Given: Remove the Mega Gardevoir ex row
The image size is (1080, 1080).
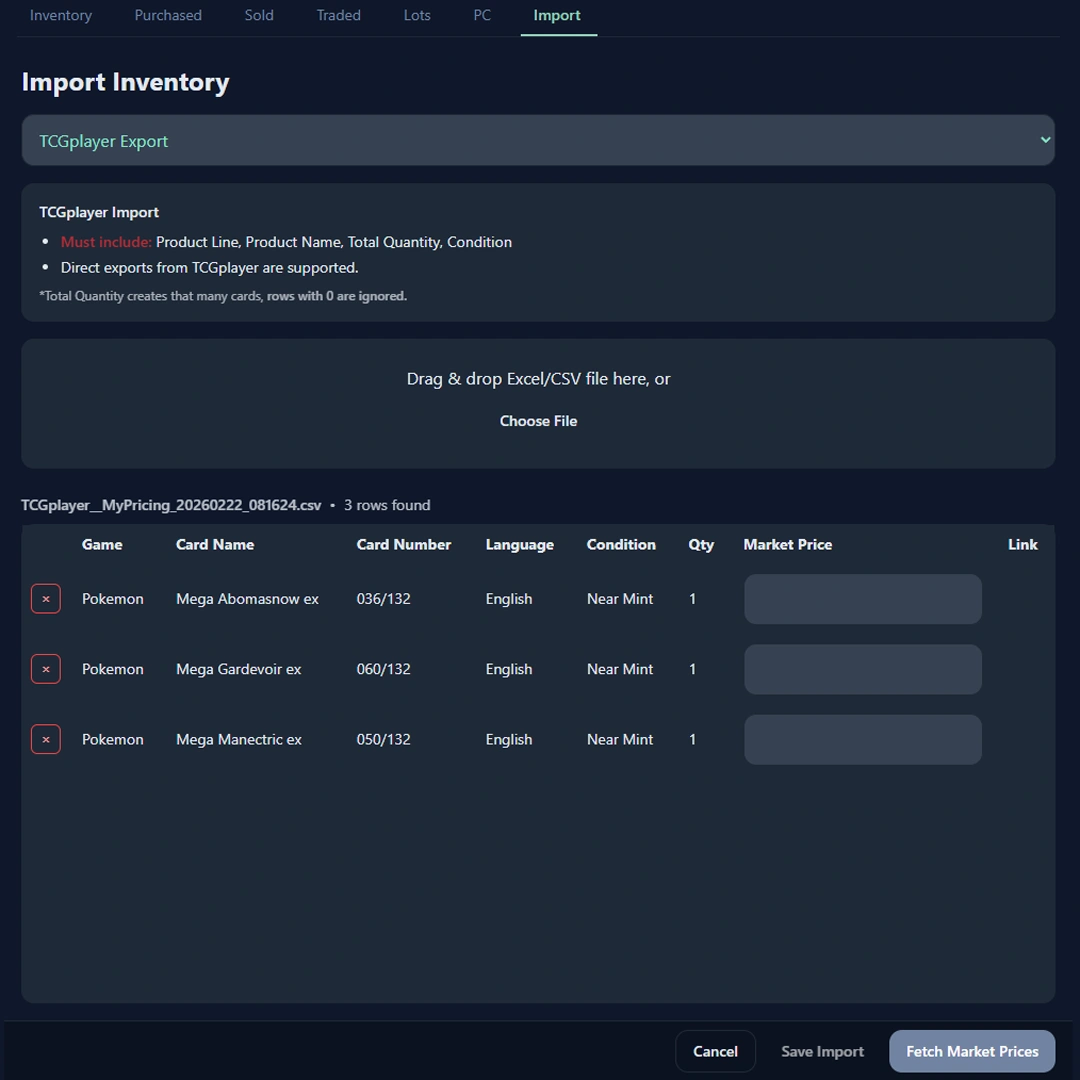Looking at the screenshot, I should point(45,669).
